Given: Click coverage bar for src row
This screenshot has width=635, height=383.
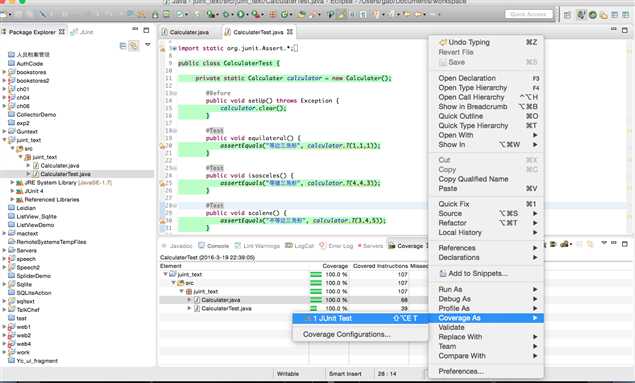Looking at the screenshot, I should (x=316, y=283).
